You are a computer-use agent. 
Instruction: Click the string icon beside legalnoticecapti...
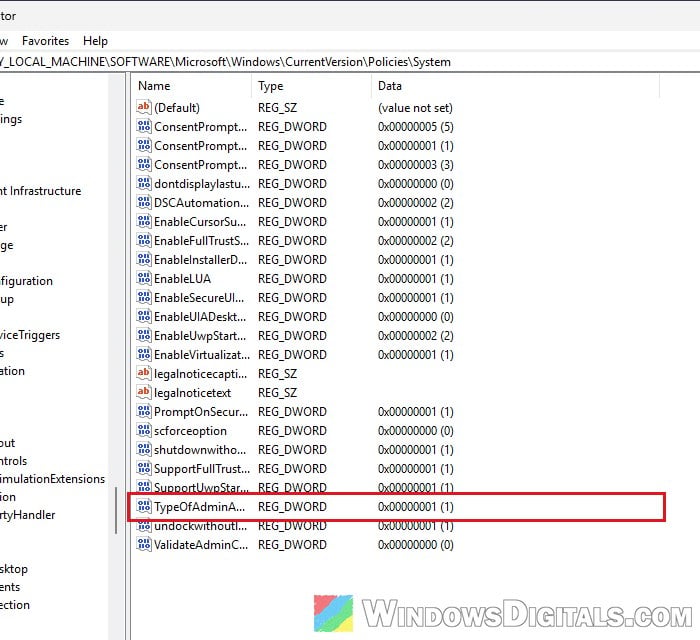click(x=144, y=373)
